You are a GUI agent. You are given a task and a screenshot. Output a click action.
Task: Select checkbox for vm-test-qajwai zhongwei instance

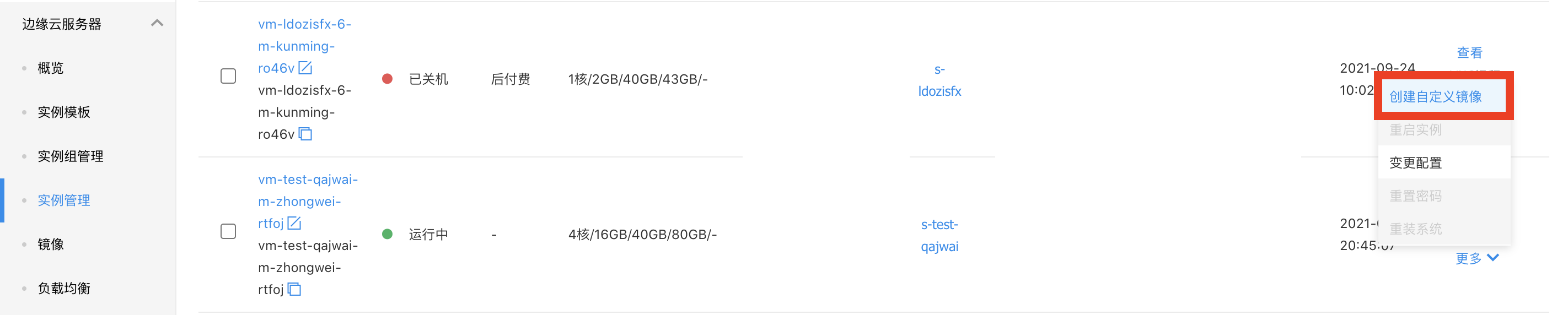point(228,232)
